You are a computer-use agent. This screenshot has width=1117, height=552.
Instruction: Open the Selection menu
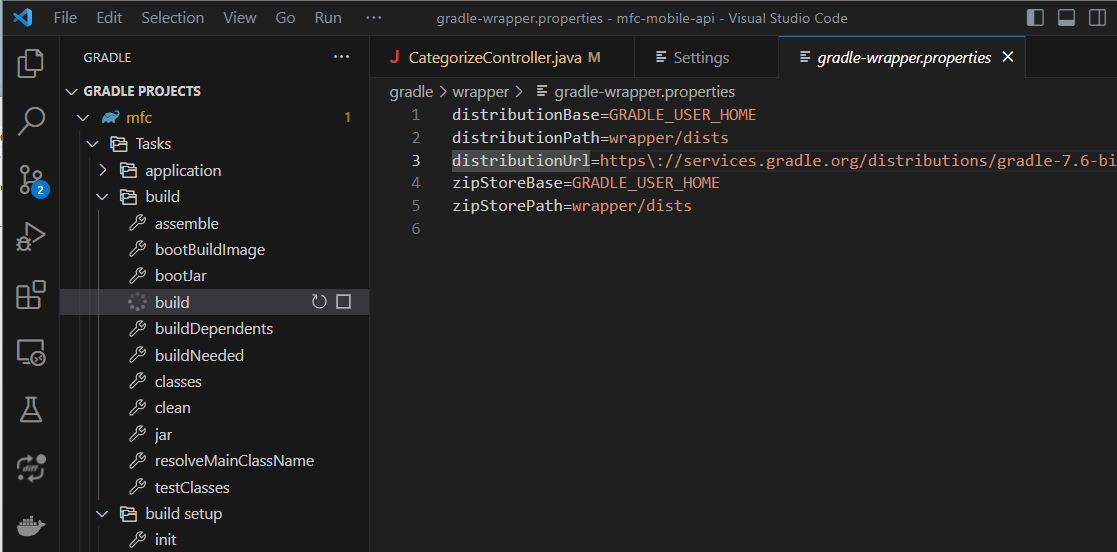174,18
